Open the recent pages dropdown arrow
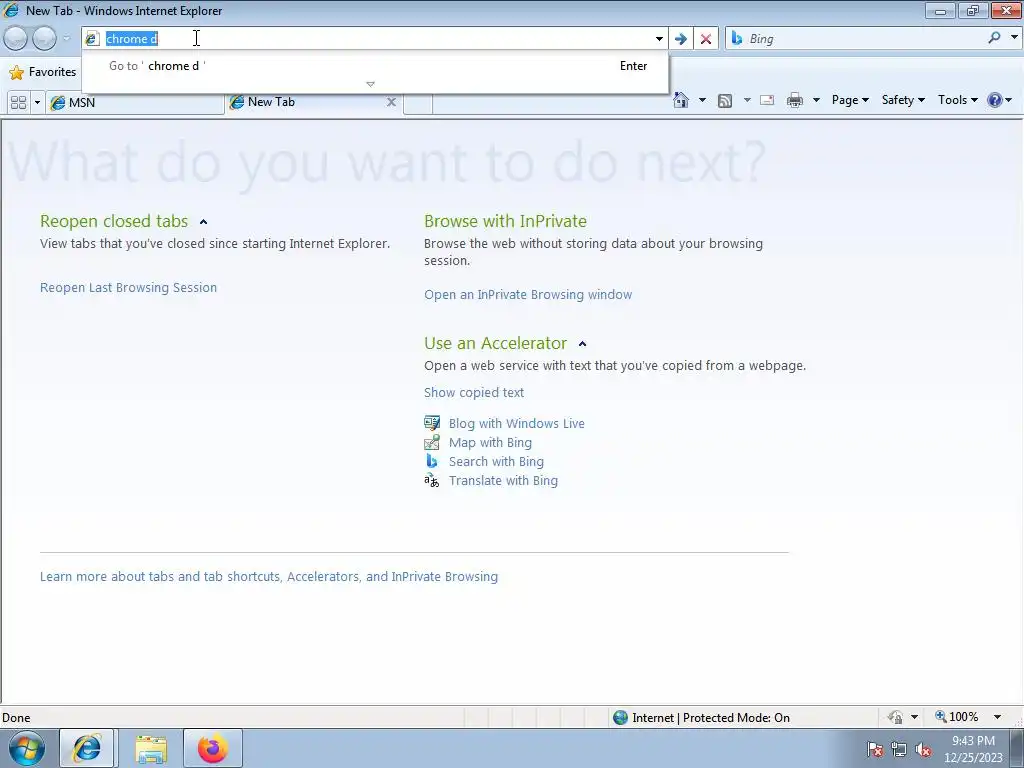 pyautogui.click(x=67, y=39)
